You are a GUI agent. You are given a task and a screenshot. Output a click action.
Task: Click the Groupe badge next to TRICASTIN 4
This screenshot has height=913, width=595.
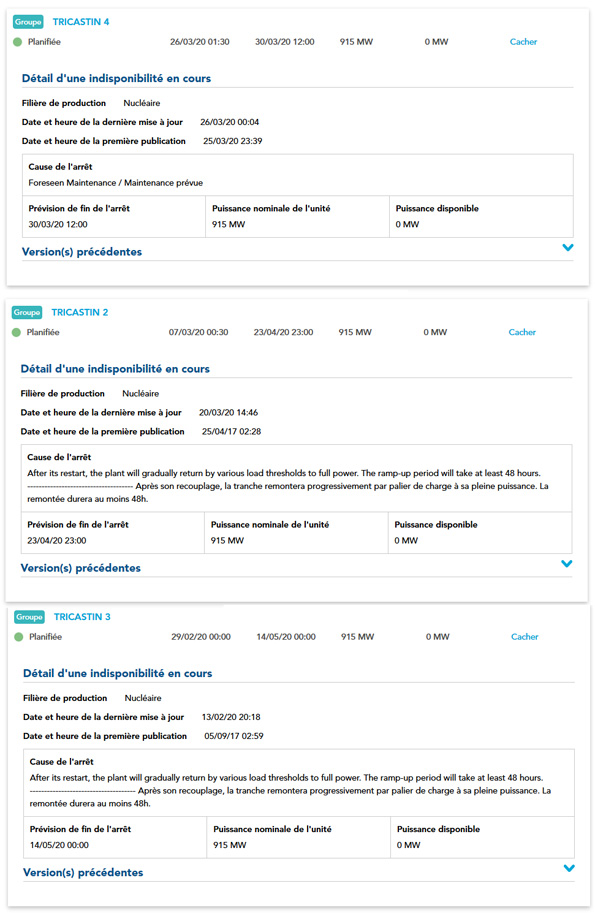pyautogui.click(x=28, y=22)
